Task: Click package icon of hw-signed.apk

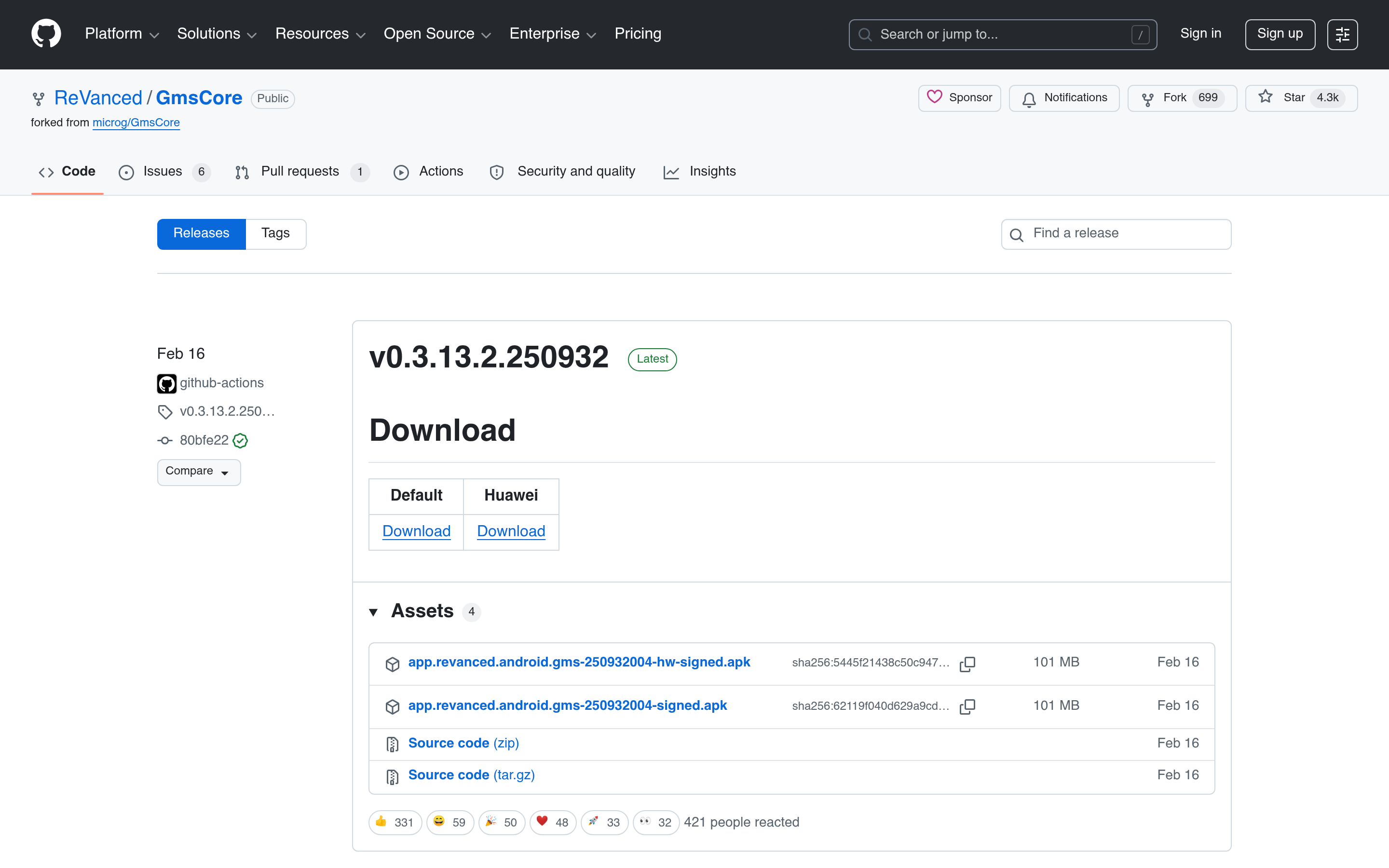Action: (393, 664)
